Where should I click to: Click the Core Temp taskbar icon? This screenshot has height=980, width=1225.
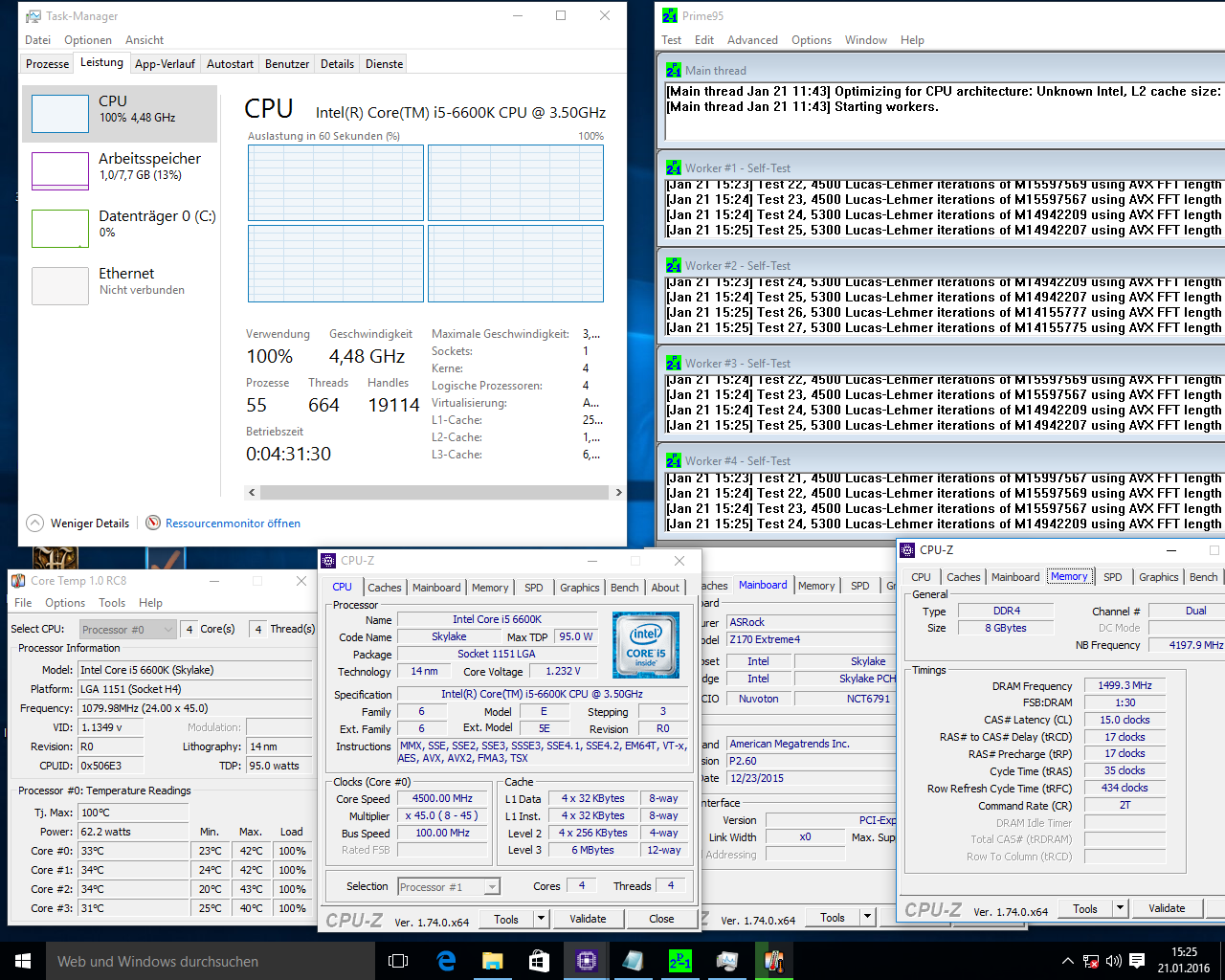coord(774,961)
